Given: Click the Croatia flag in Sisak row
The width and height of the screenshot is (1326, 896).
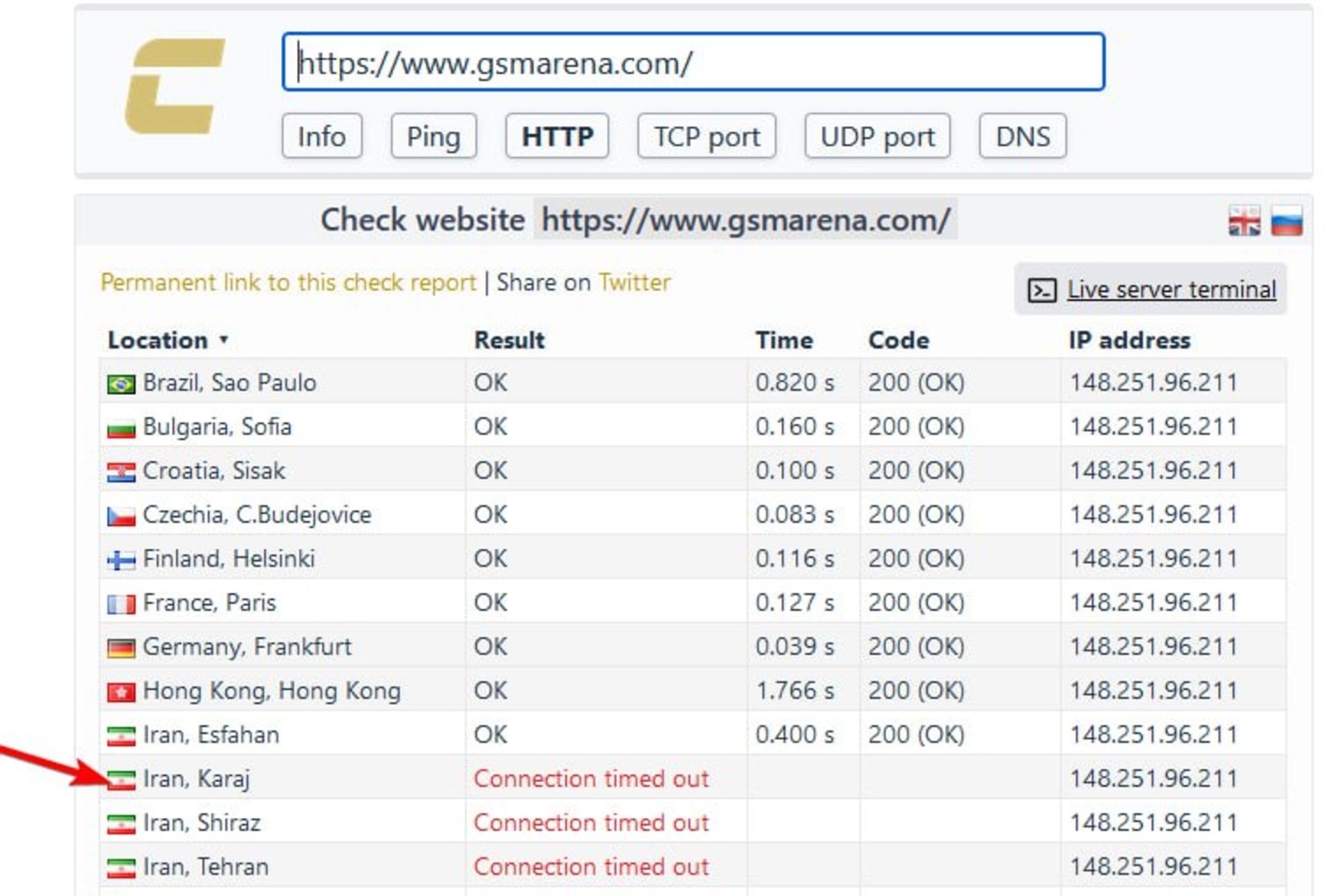Looking at the screenshot, I should pos(121,472).
